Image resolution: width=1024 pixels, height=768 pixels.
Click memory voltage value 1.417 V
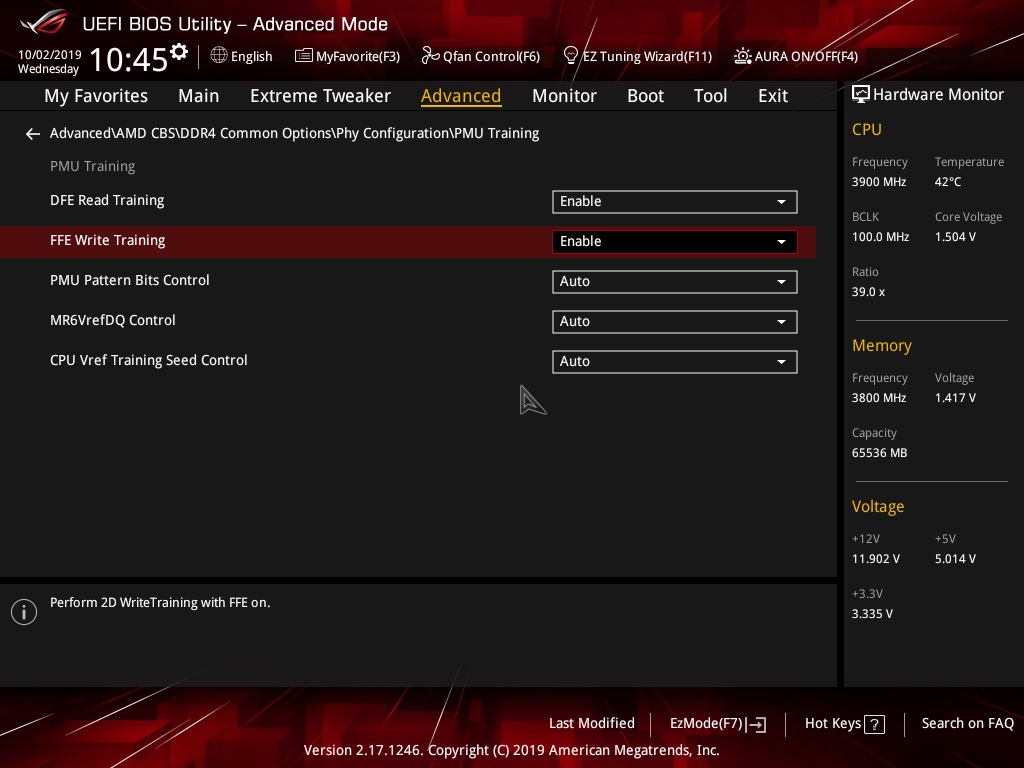click(955, 398)
